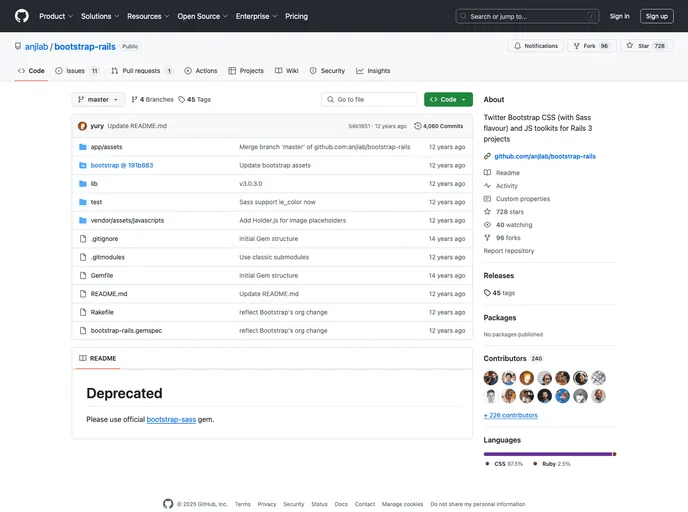Click the commit history clock icon
This screenshot has width=688, height=512.
pyautogui.click(x=418, y=126)
